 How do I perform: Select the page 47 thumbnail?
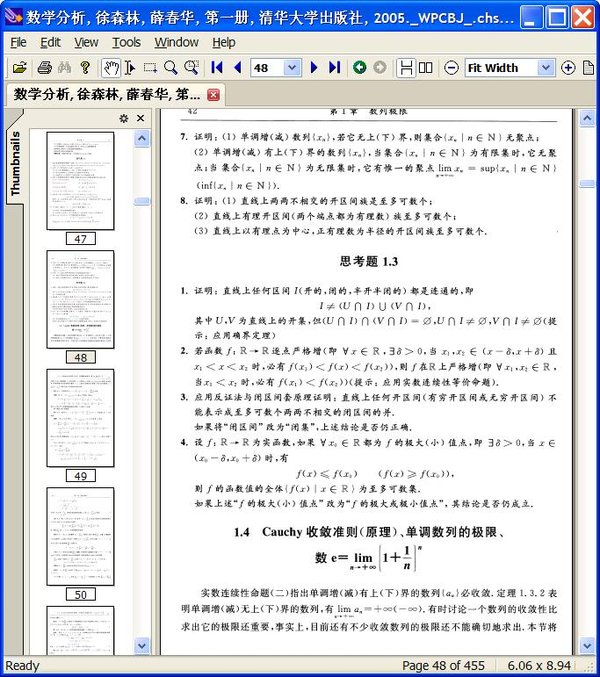[x=80, y=181]
